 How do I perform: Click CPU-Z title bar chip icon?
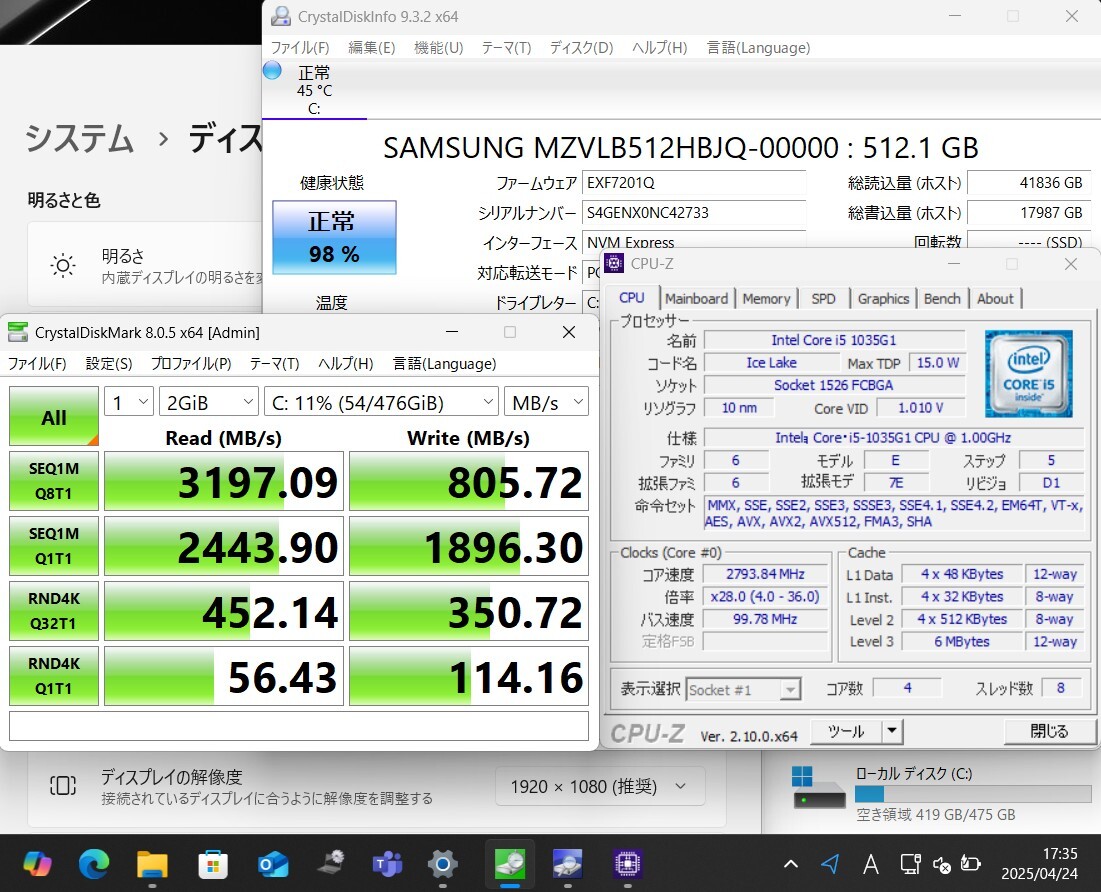pos(614,263)
